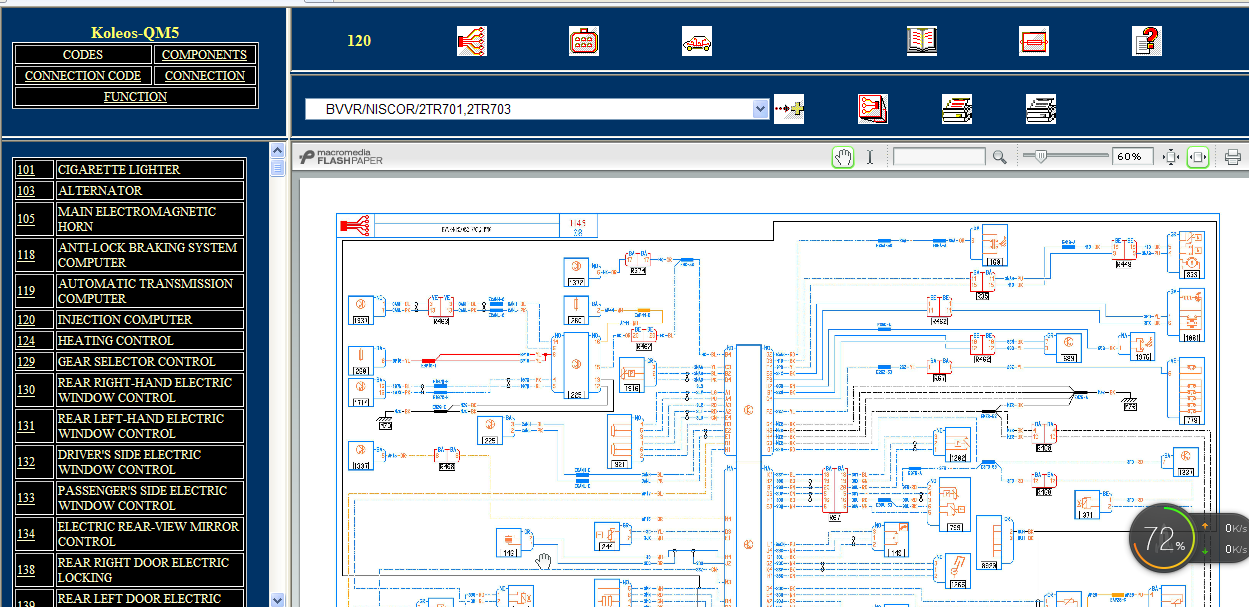The width and height of the screenshot is (1249, 607).
Task: Select INJECTION COMPUTER entry
Action: point(150,320)
